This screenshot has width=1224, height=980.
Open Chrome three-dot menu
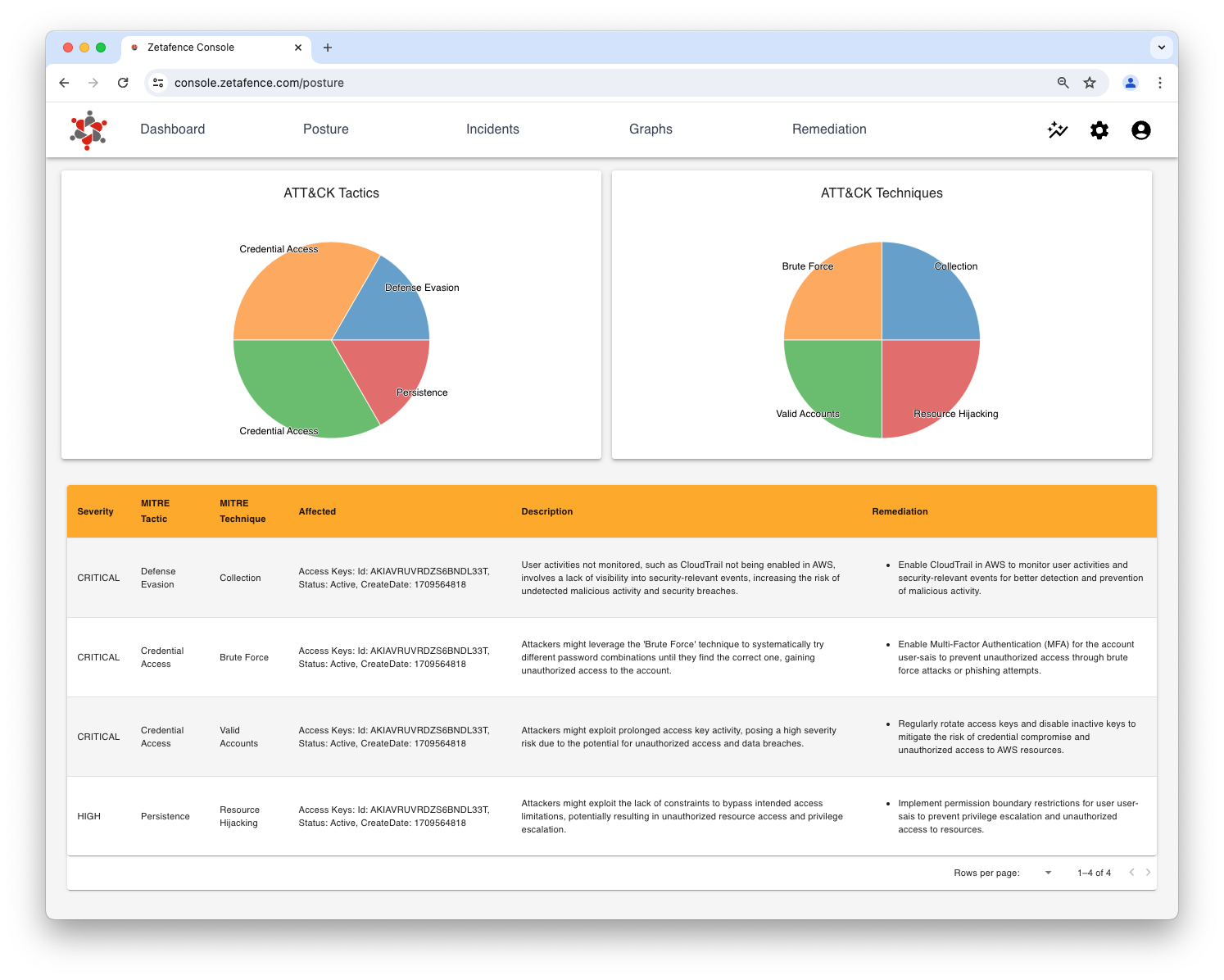click(1160, 83)
